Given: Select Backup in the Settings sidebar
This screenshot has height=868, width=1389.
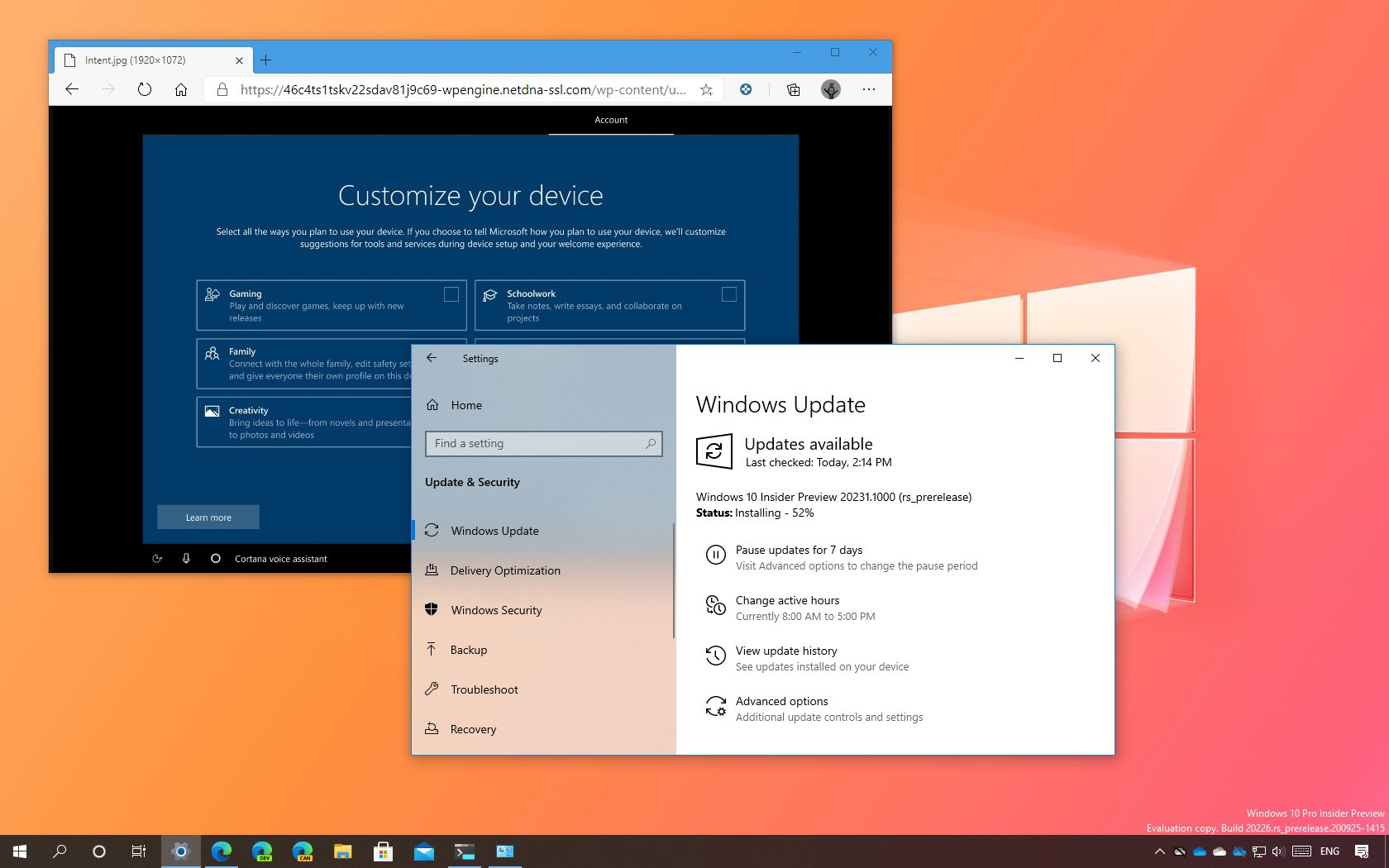Looking at the screenshot, I should (x=468, y=650).
